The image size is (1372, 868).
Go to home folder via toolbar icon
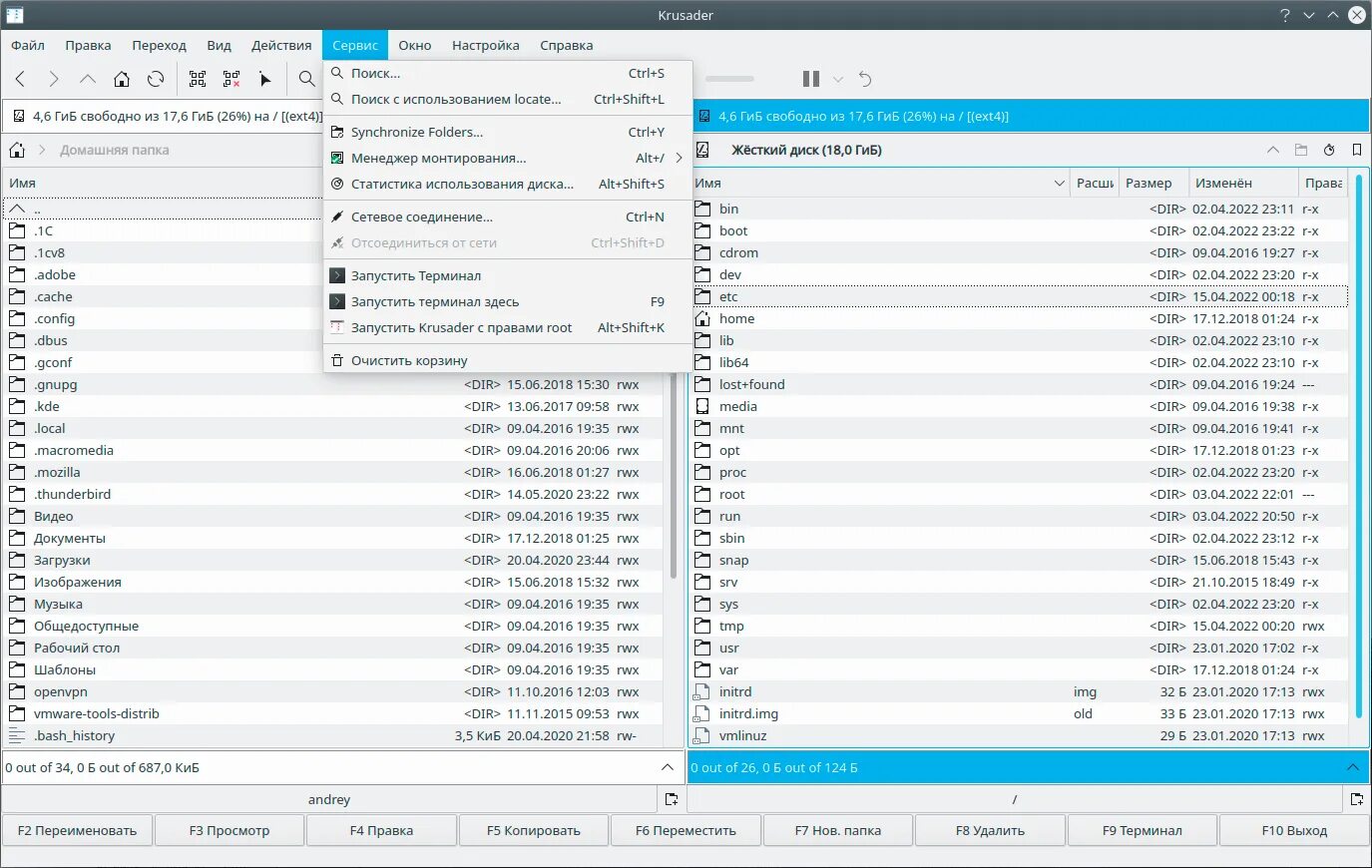[x=122, y=79]
